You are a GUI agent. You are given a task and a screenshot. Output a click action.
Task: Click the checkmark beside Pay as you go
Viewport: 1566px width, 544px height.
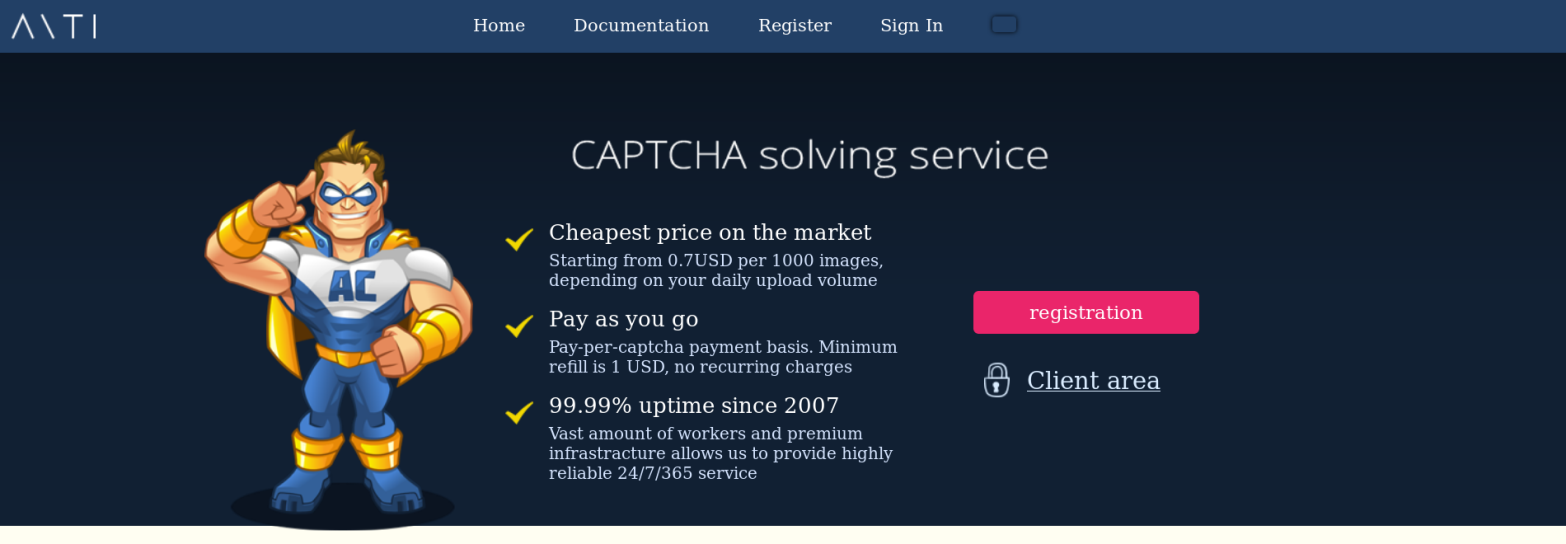(519, 325)
